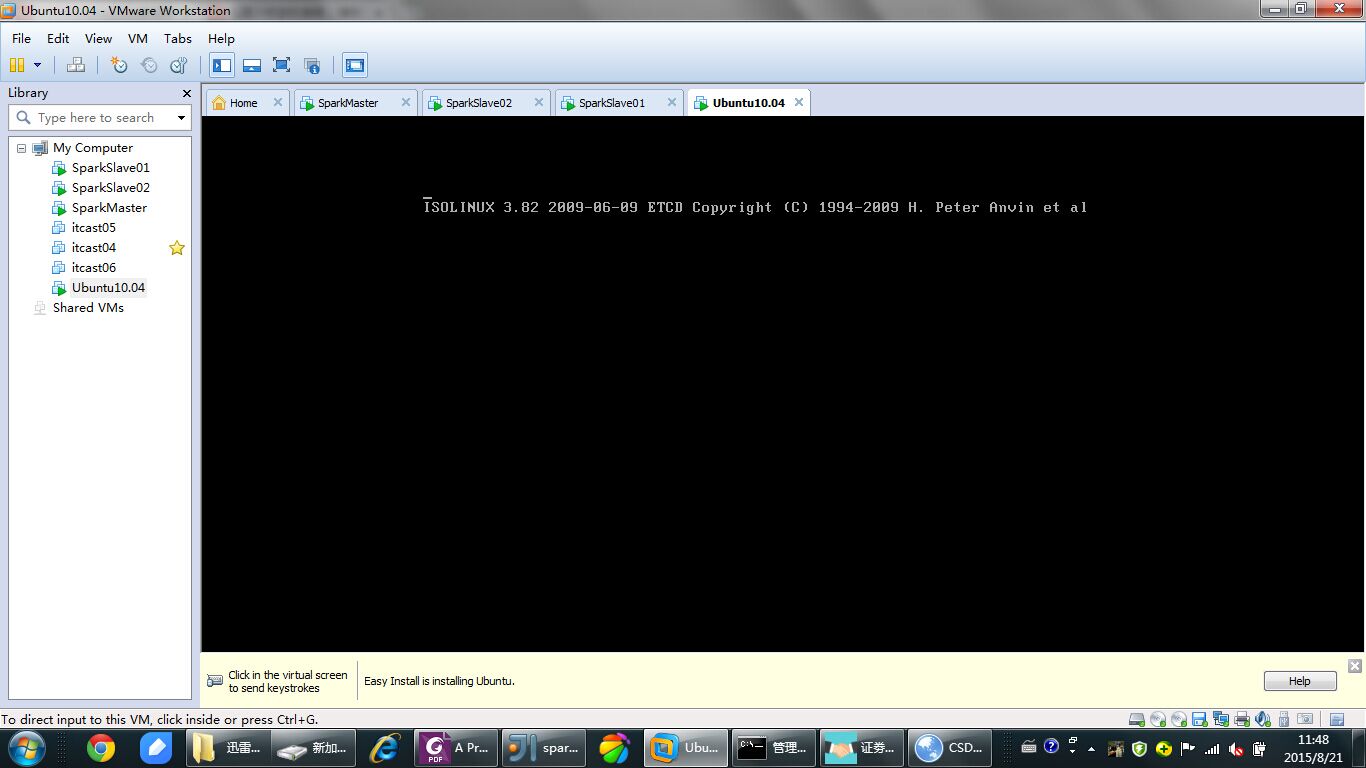The width and height of the screenshot is (1366, 768).
Task: Close the SparkSlave02 tab
Action: coord(539,102)
